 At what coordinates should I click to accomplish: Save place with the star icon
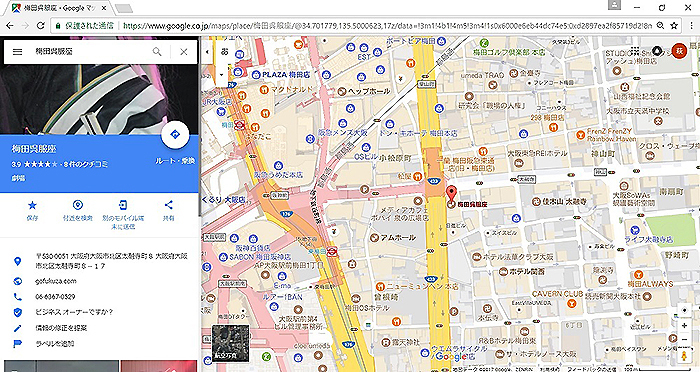(x=32, y=205)
